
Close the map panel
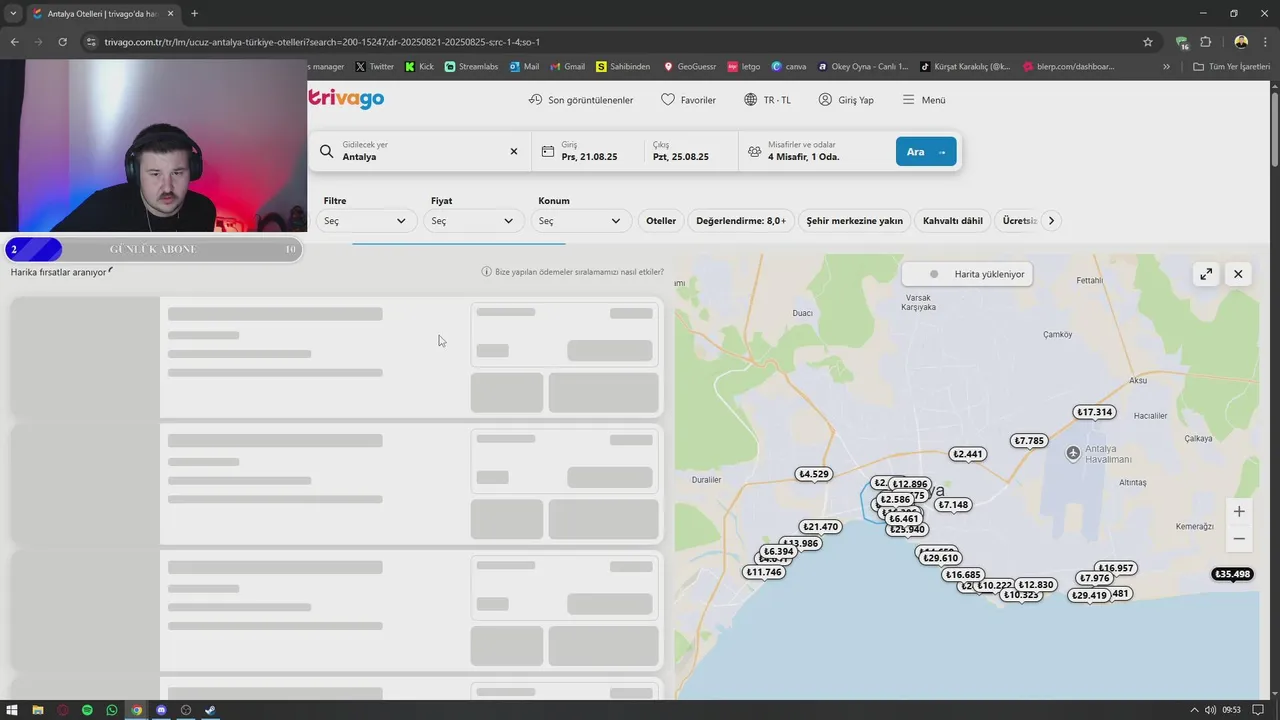[1238, 274]
